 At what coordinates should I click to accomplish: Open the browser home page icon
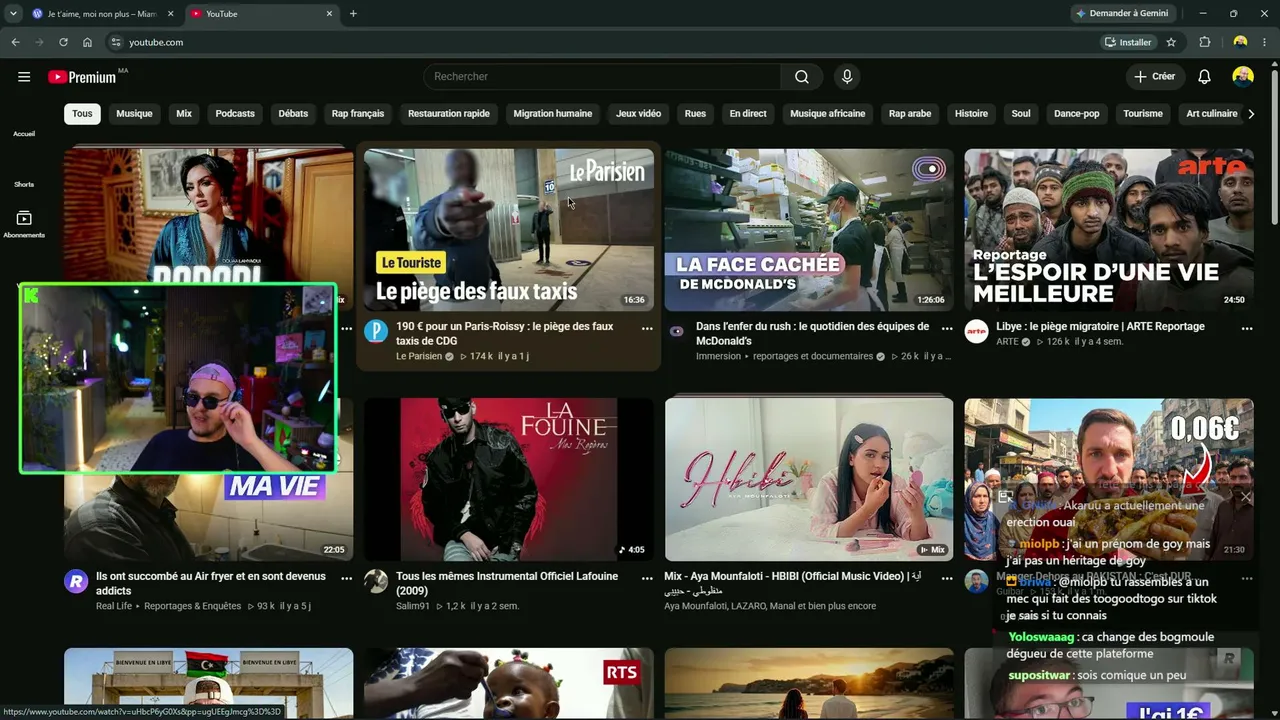pyautogui.click(x=87, y=42)
